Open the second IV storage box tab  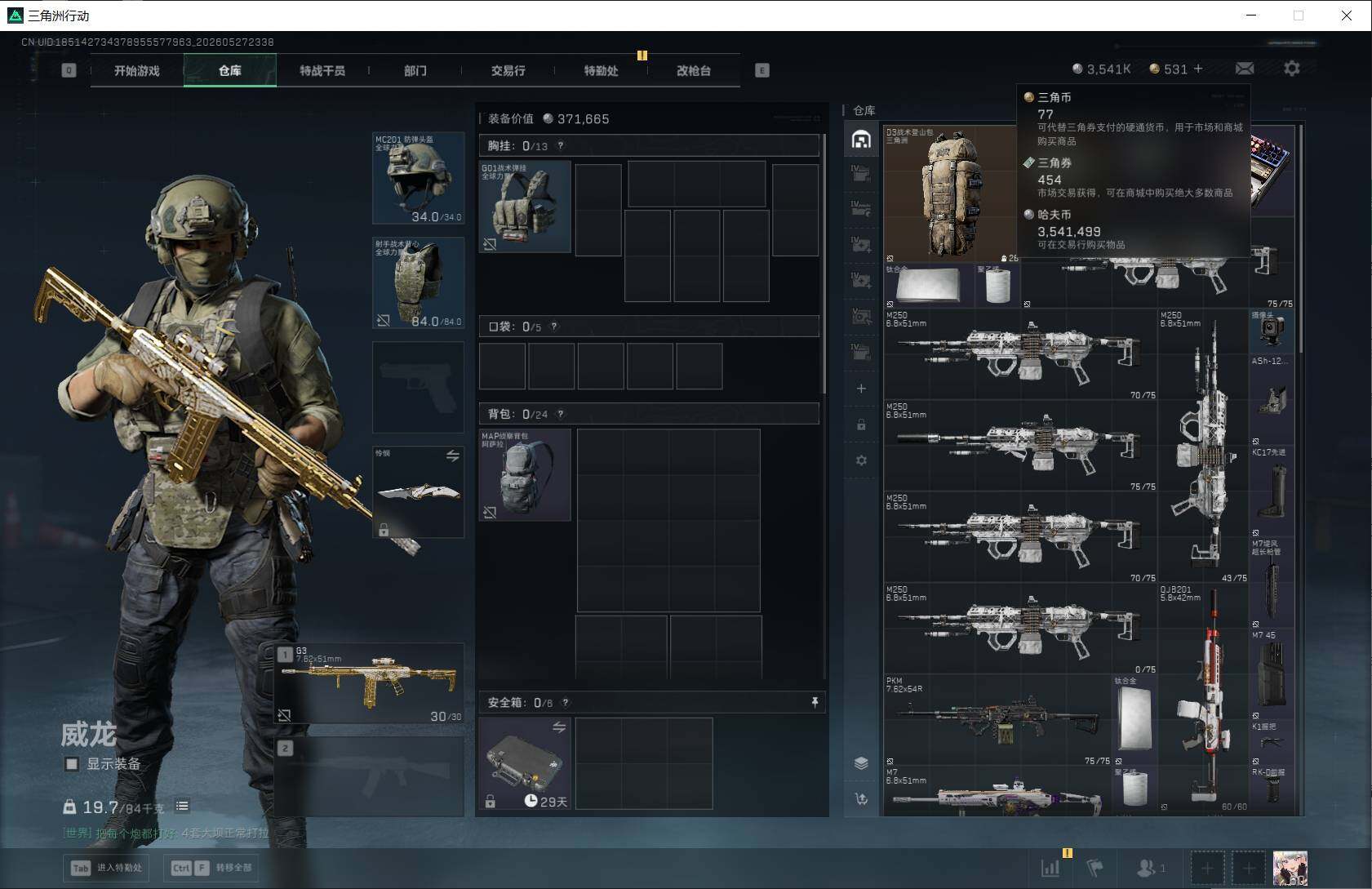point(861,209)
